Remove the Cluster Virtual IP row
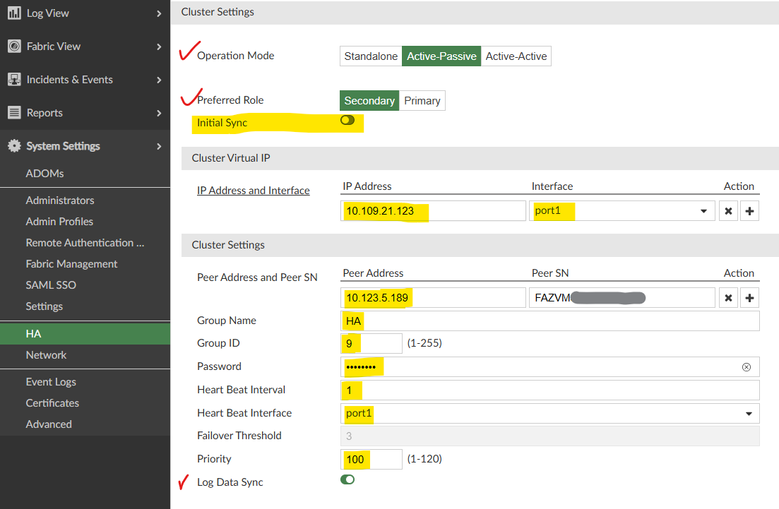This screenshot has height=509, width=779. pos(728,211)
